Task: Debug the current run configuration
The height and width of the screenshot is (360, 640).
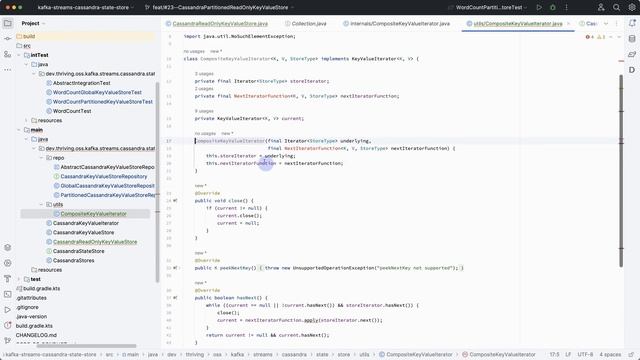Action: (x=553, y=7)
